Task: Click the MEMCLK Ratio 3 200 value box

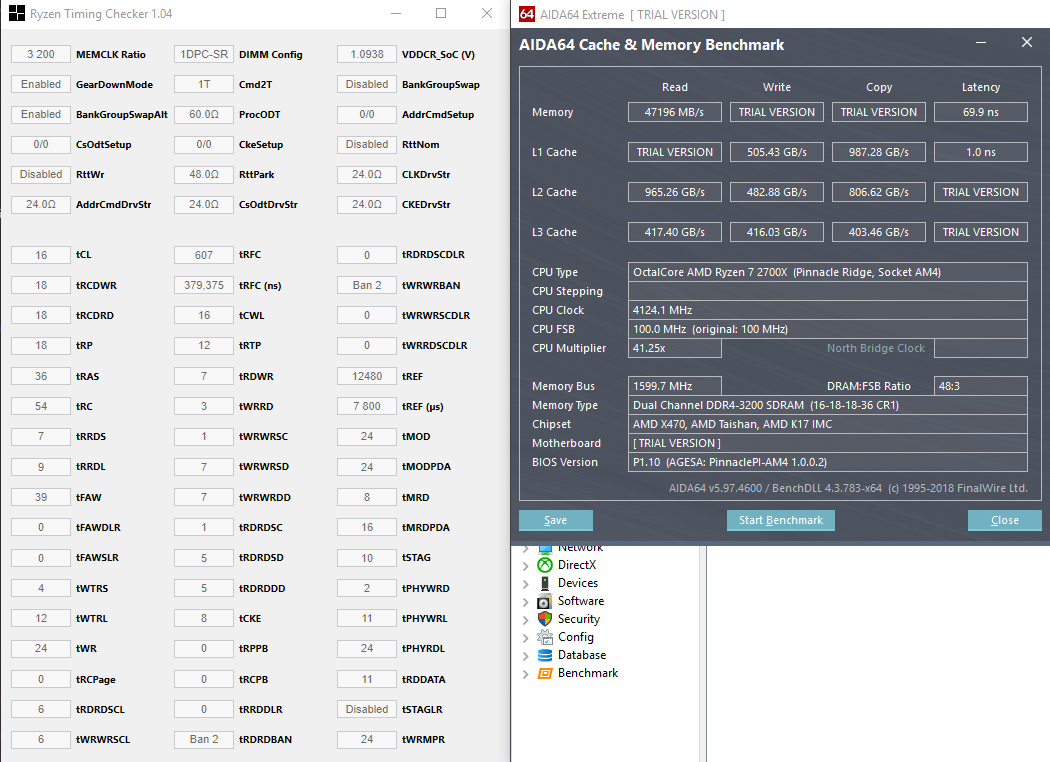Action: point(41,54)
